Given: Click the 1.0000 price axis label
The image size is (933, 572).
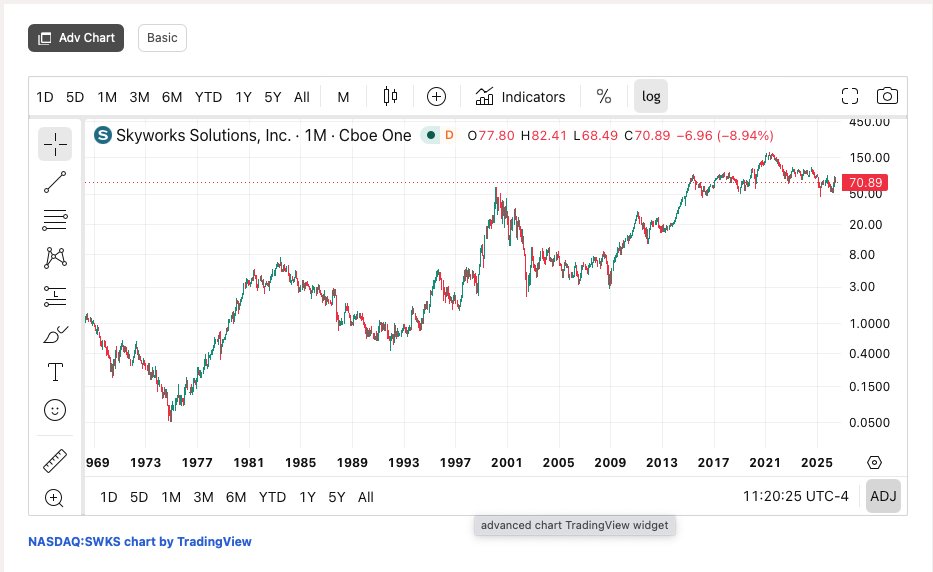Looking at the screenshot, I should [869, 324].
